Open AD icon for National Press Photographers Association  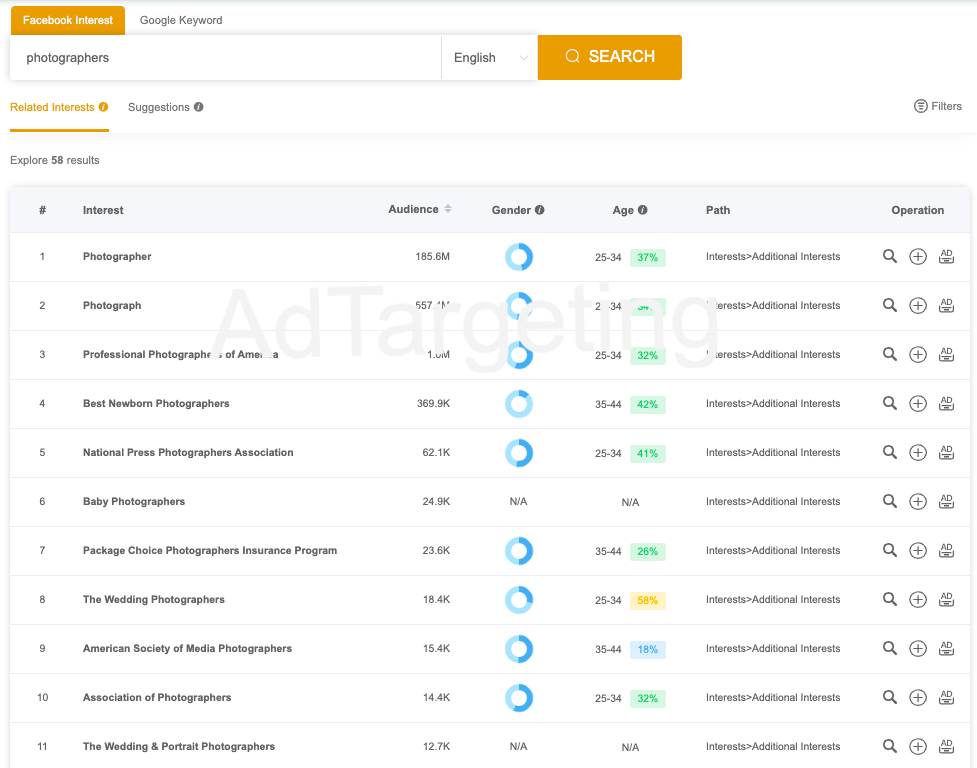[x=946, y=452]
